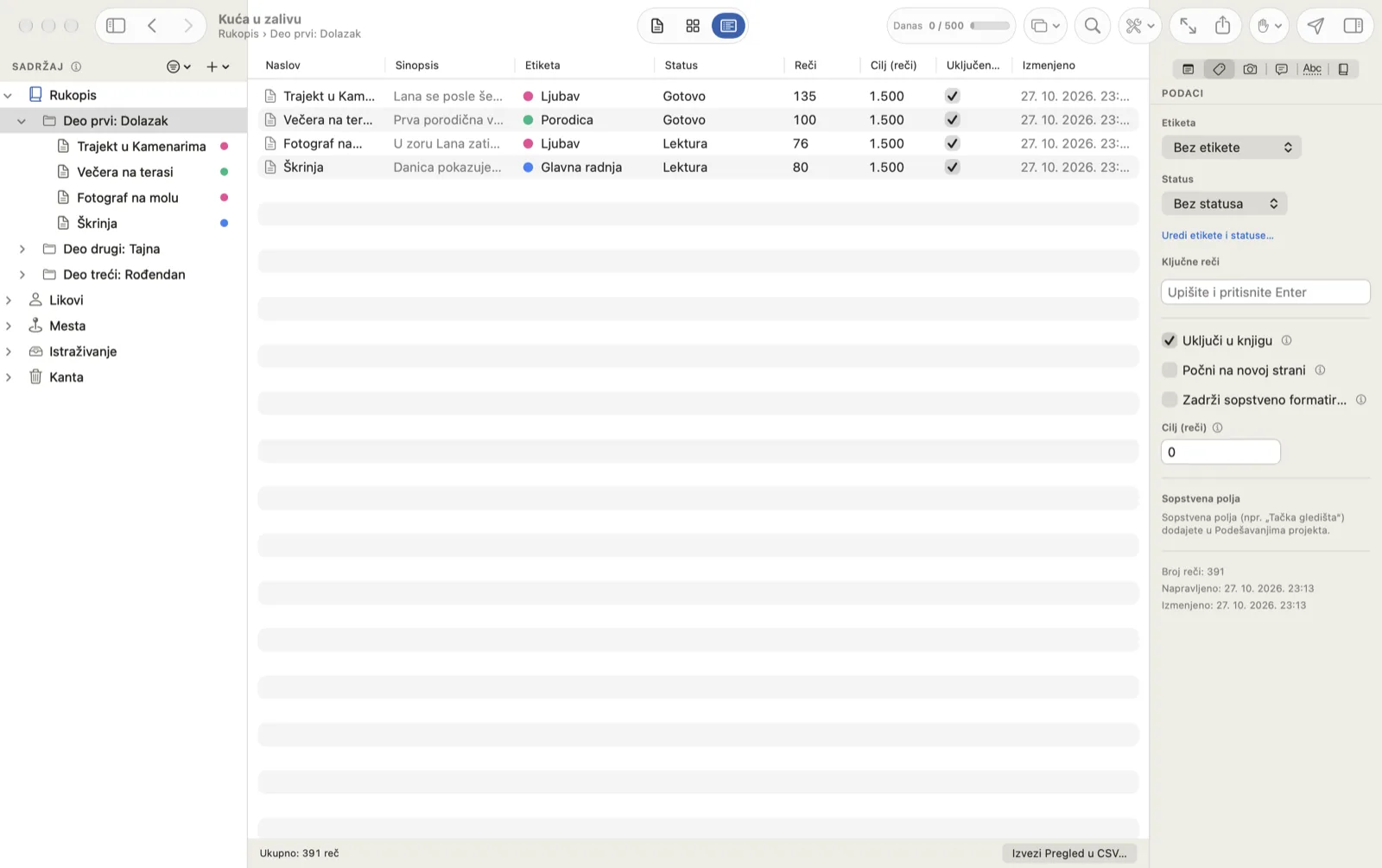
Task: Toggle the left sidebar panel icon
Action: pyautogui.click(x=116, y=26)
